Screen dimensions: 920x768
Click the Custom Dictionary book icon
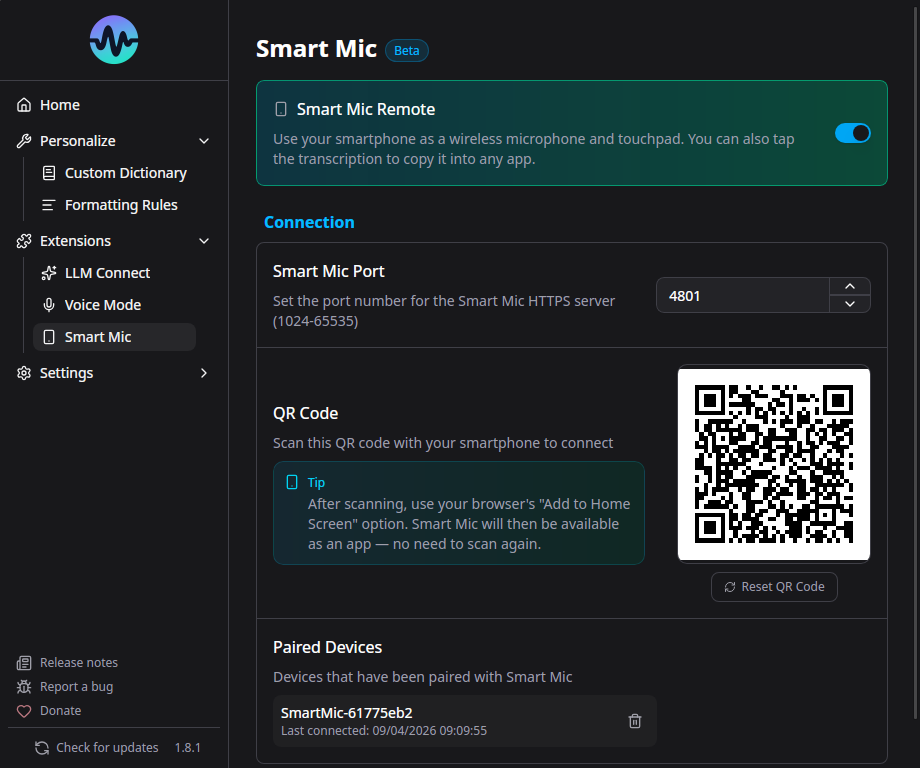coord(47,172)
